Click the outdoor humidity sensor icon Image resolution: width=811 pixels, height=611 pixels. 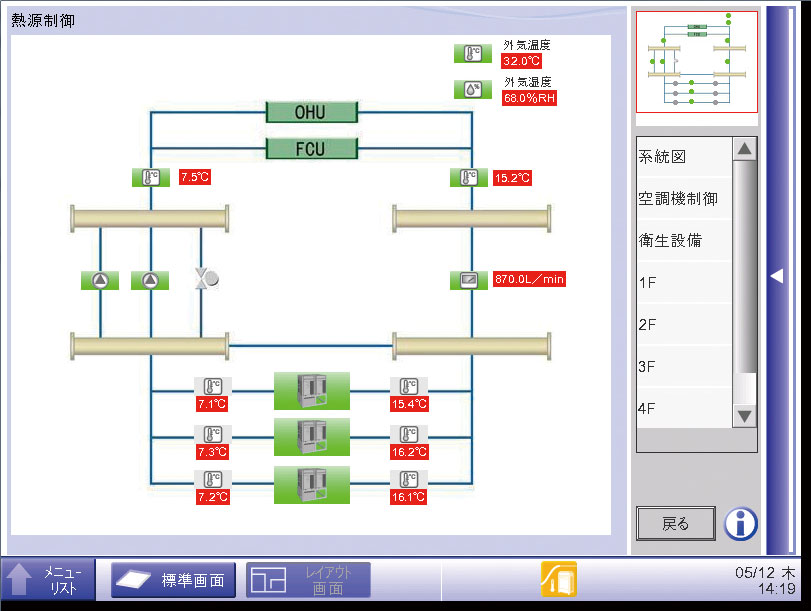click(x=473, y=90)
